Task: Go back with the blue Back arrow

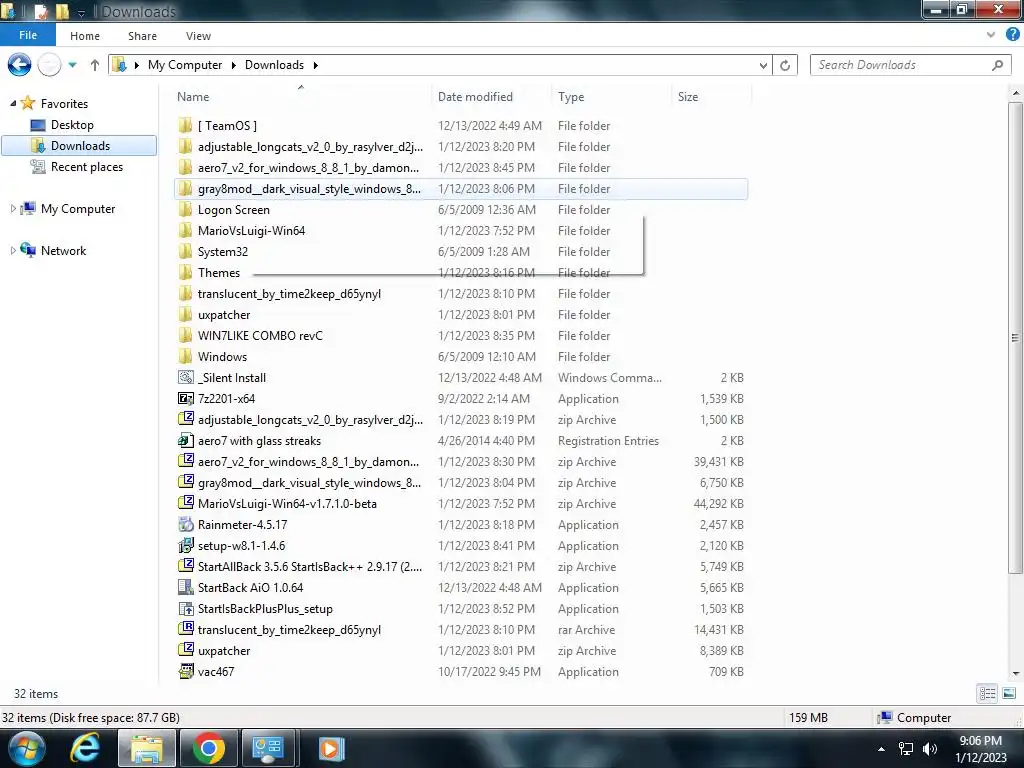Action: 19,65
